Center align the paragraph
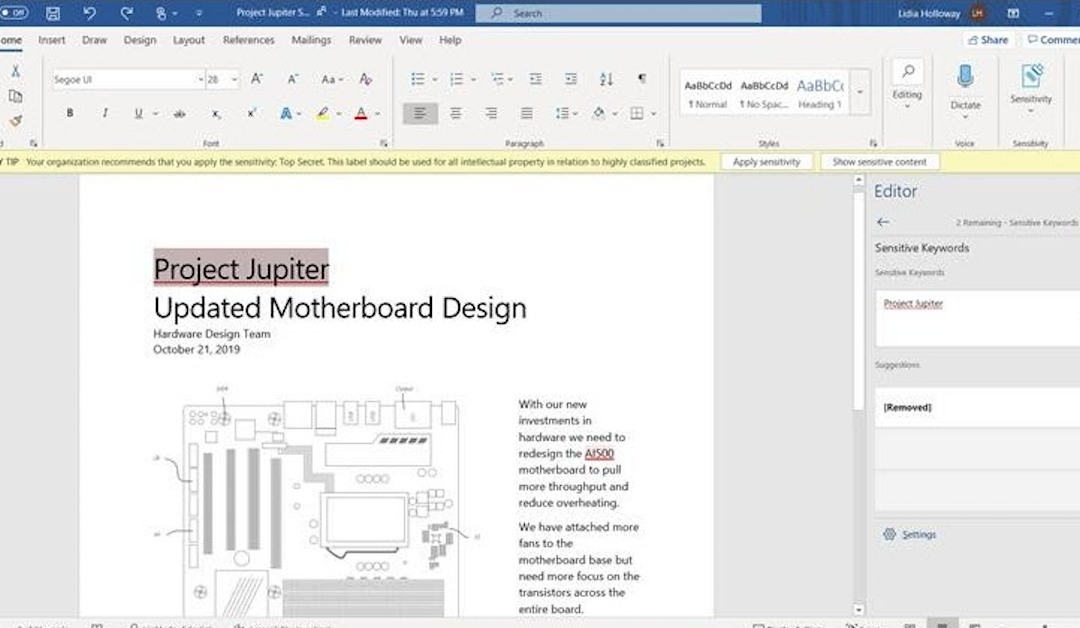 455,113
